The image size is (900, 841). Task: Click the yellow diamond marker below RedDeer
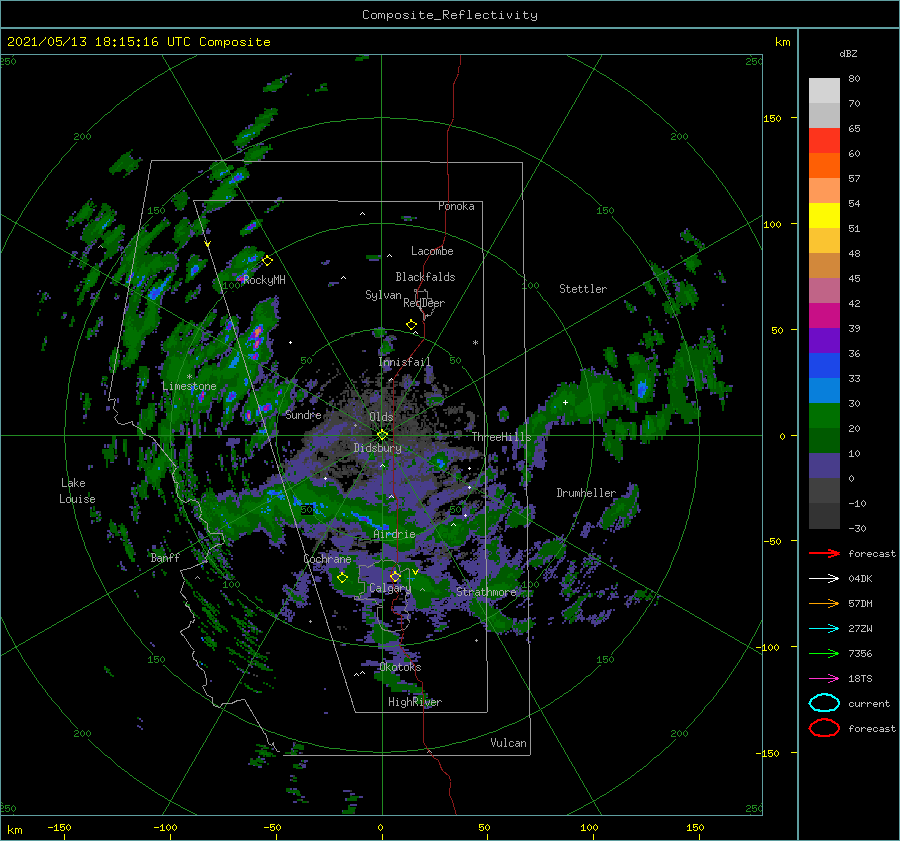pyautogui.click(x=411, y=325)
